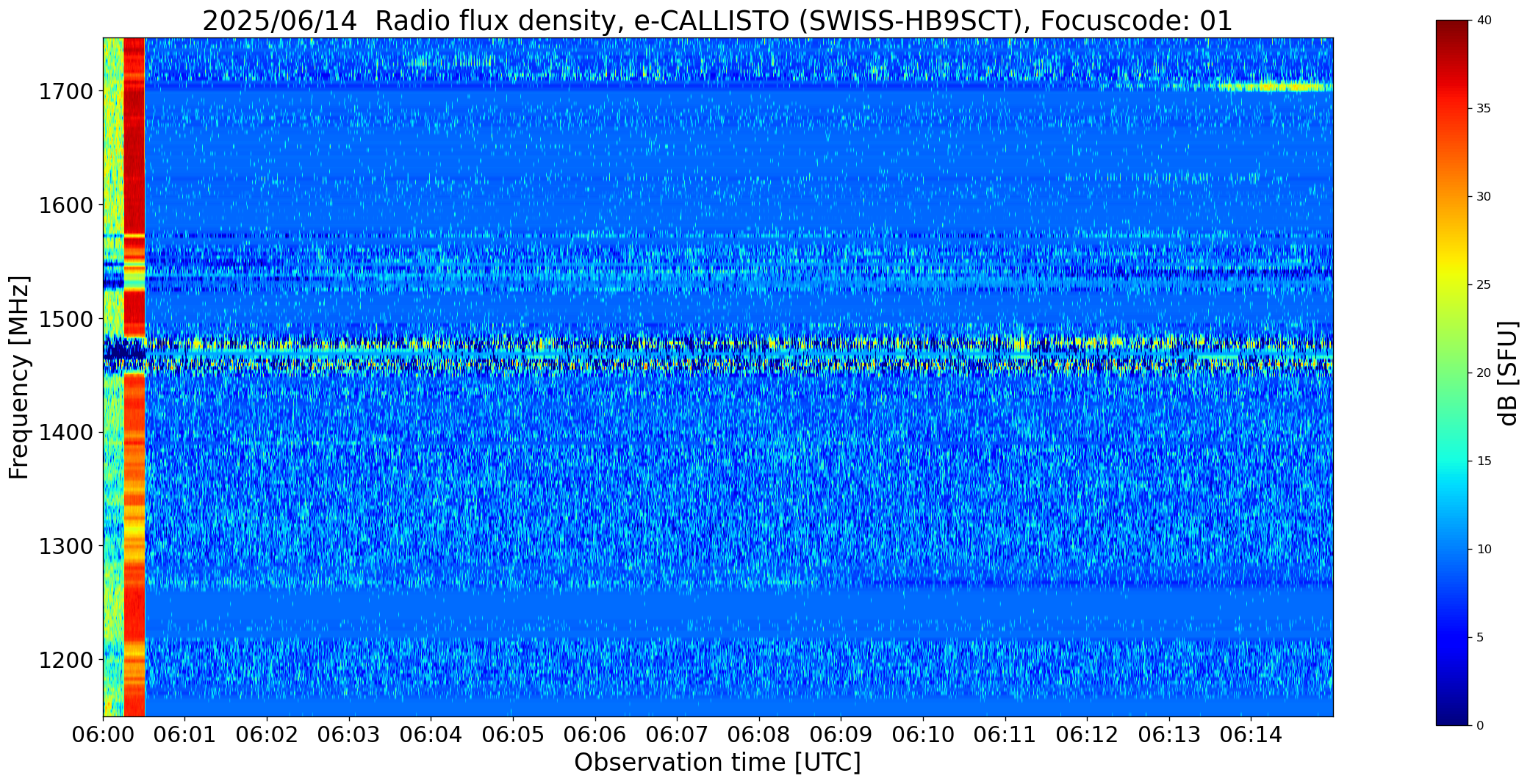The height and width of the screenshot is (784, 1530).
Task: Click the colorbar 5 tick label
Action: pyautogui.click(x=1480, y=638)
